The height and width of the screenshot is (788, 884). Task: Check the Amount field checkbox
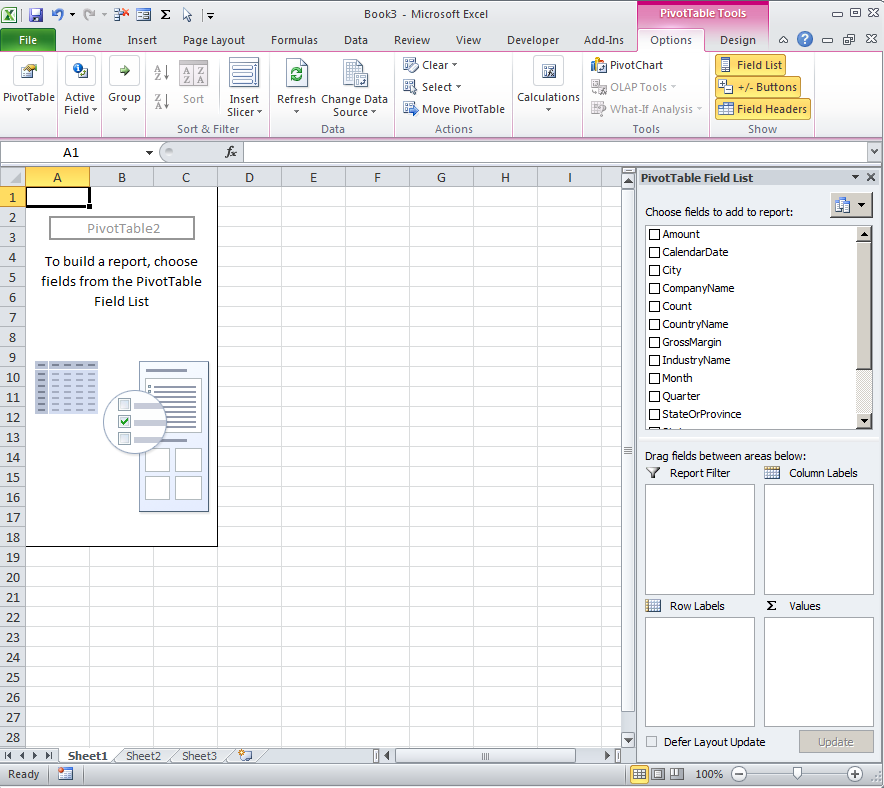coord(655,234)
